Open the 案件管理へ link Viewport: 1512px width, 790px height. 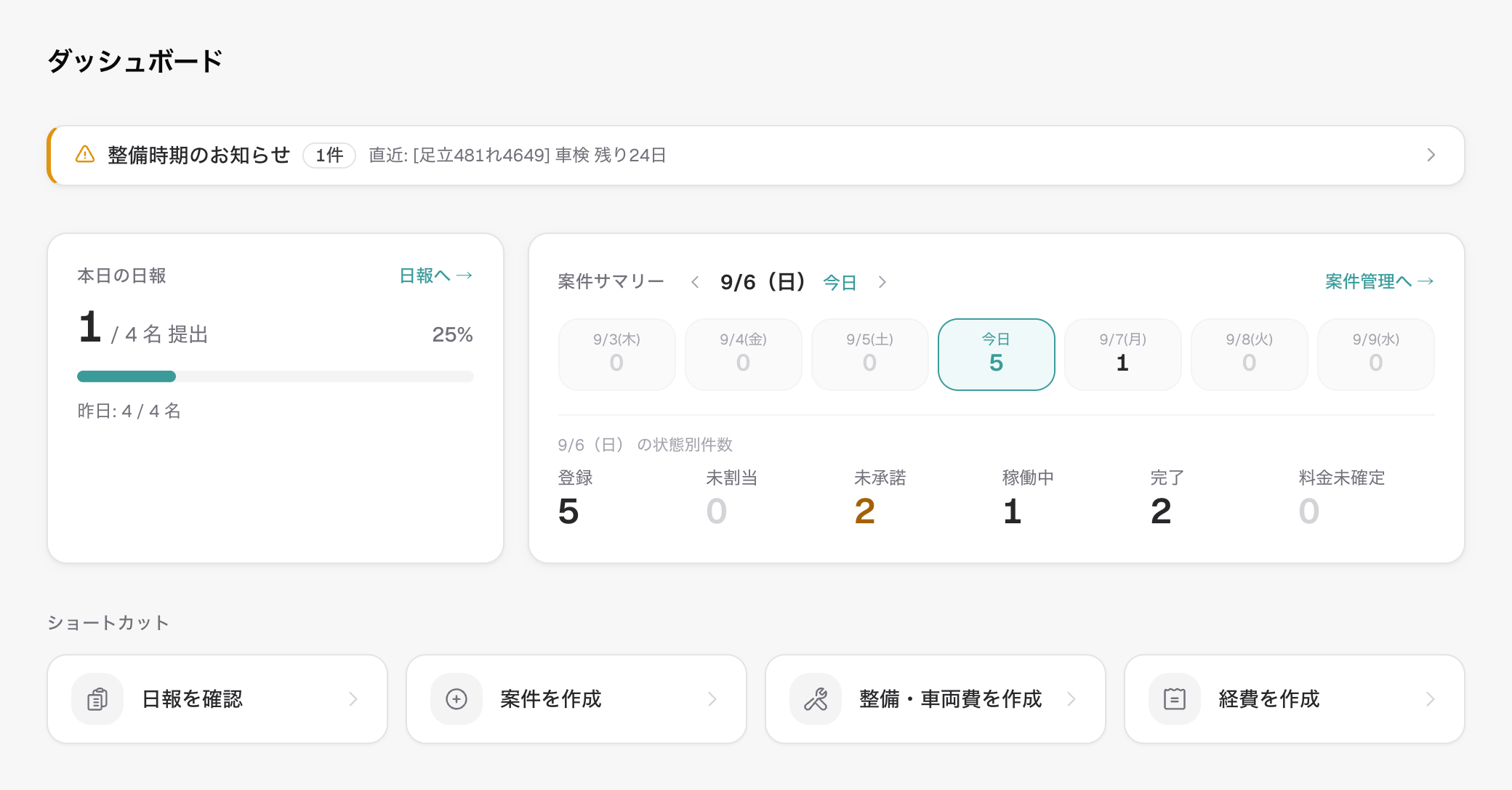click(1379, 281)
